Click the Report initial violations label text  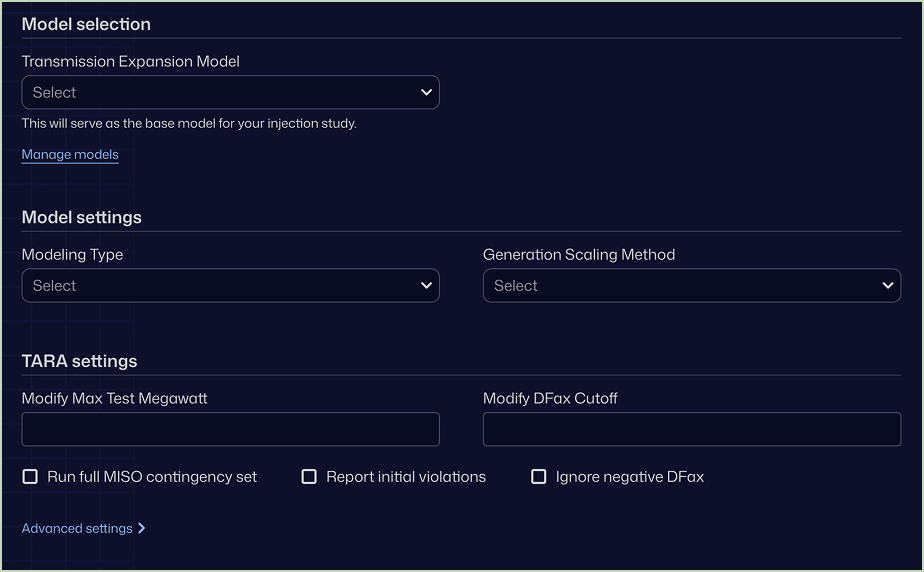406,477
